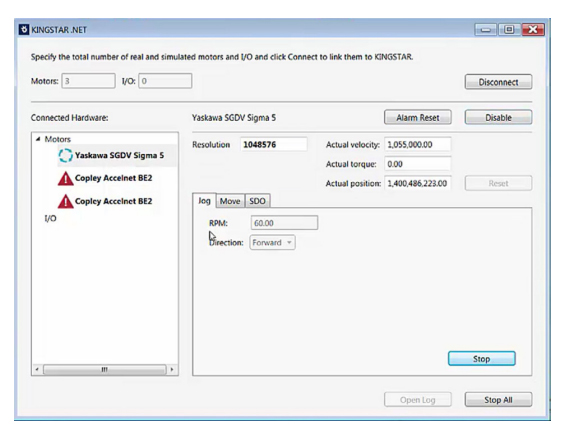Disable the selected motor

pos(498,117)
